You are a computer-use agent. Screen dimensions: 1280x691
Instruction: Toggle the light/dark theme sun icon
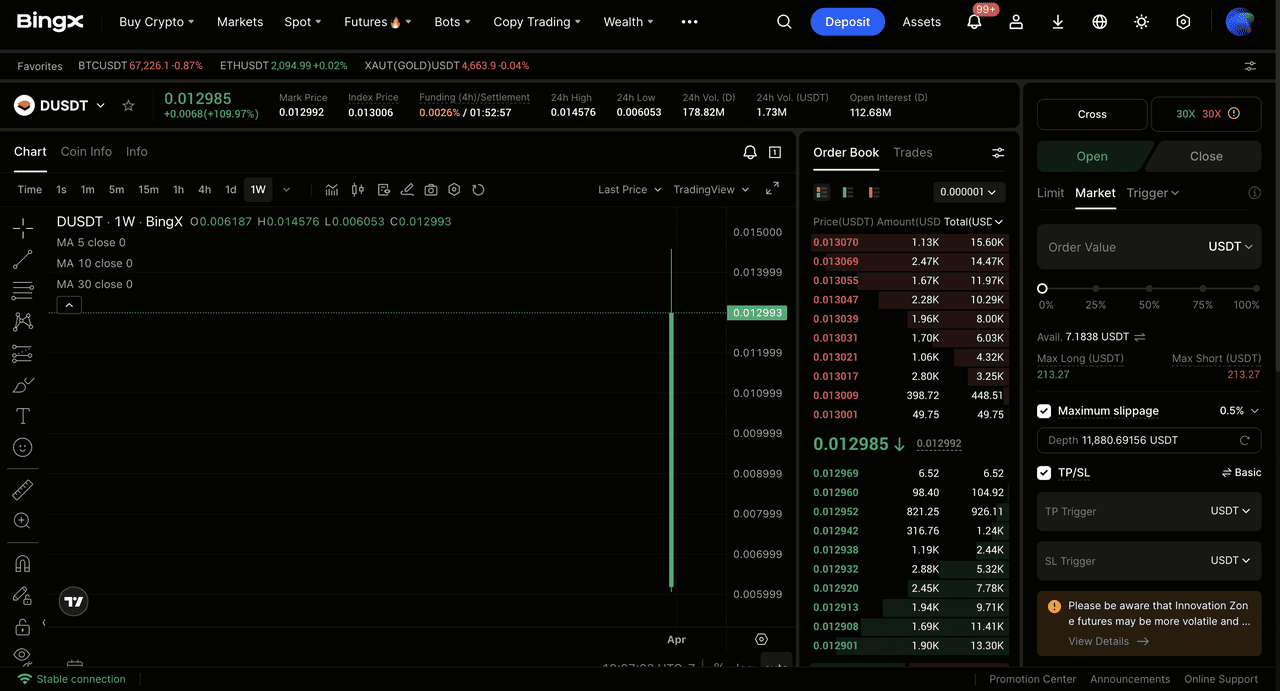(1141, 22)
